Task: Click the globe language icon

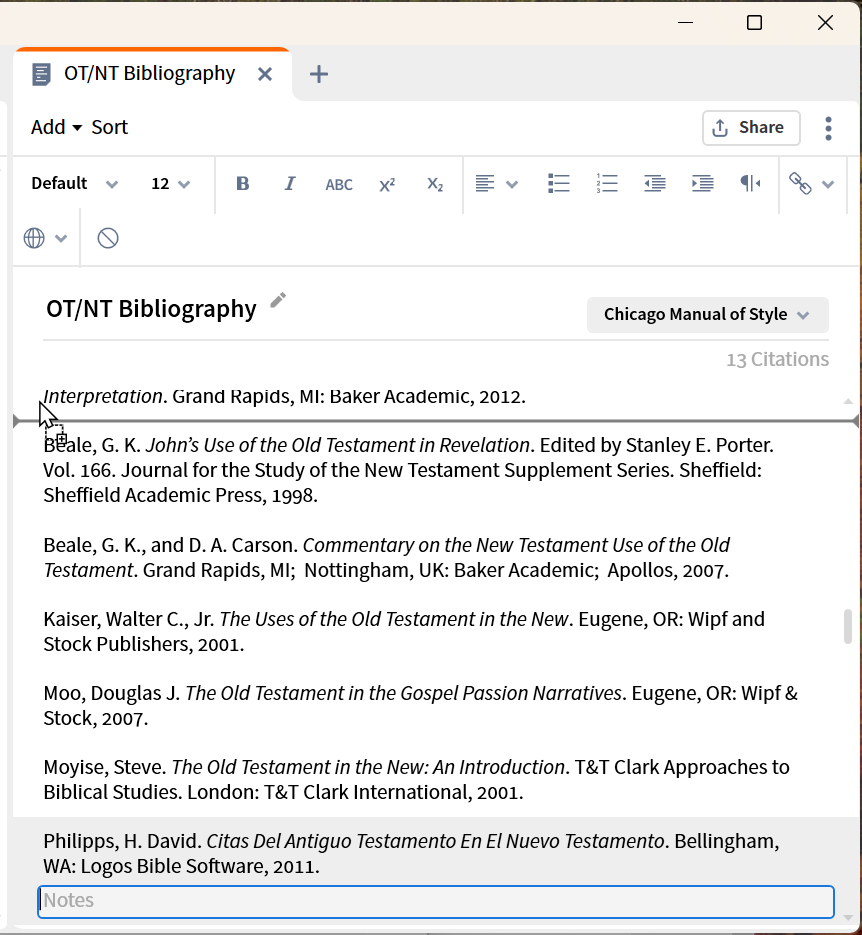Action: 34,238
